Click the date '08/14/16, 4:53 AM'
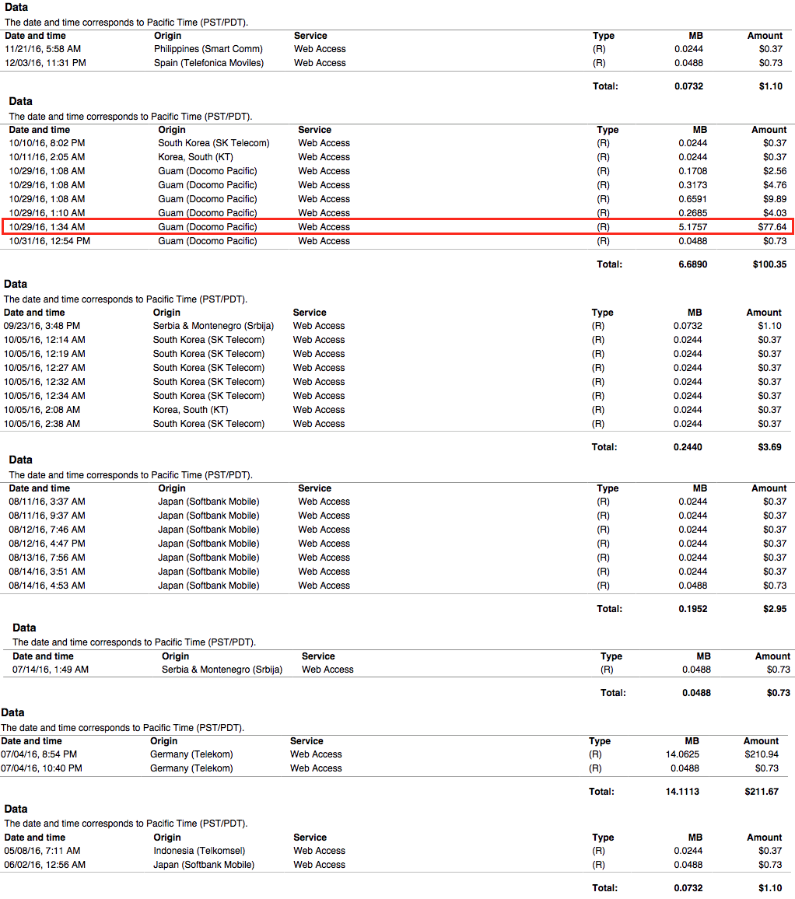Screen dimensions: 795x899 [x=47, y=586]
